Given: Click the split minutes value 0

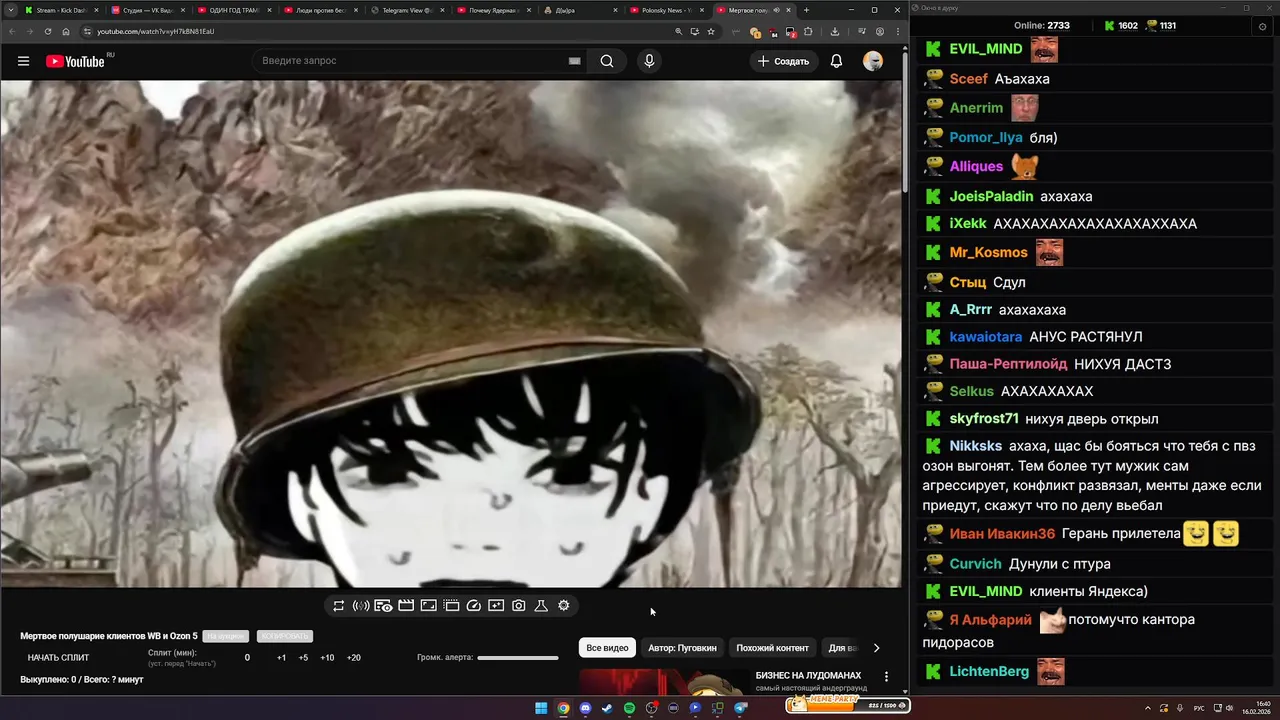Looking at the screenshot, I should point(248,658).
